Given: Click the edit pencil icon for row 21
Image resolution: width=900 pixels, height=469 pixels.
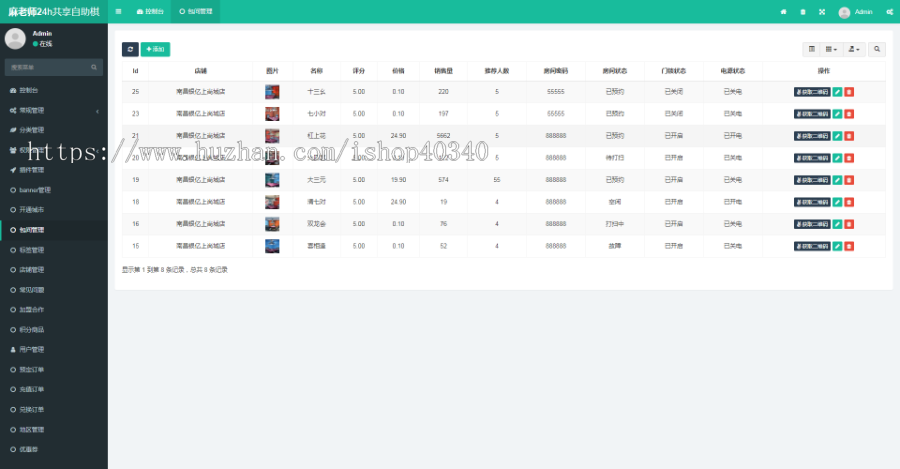Looking at the screenshot, I should tap(837, 136).
